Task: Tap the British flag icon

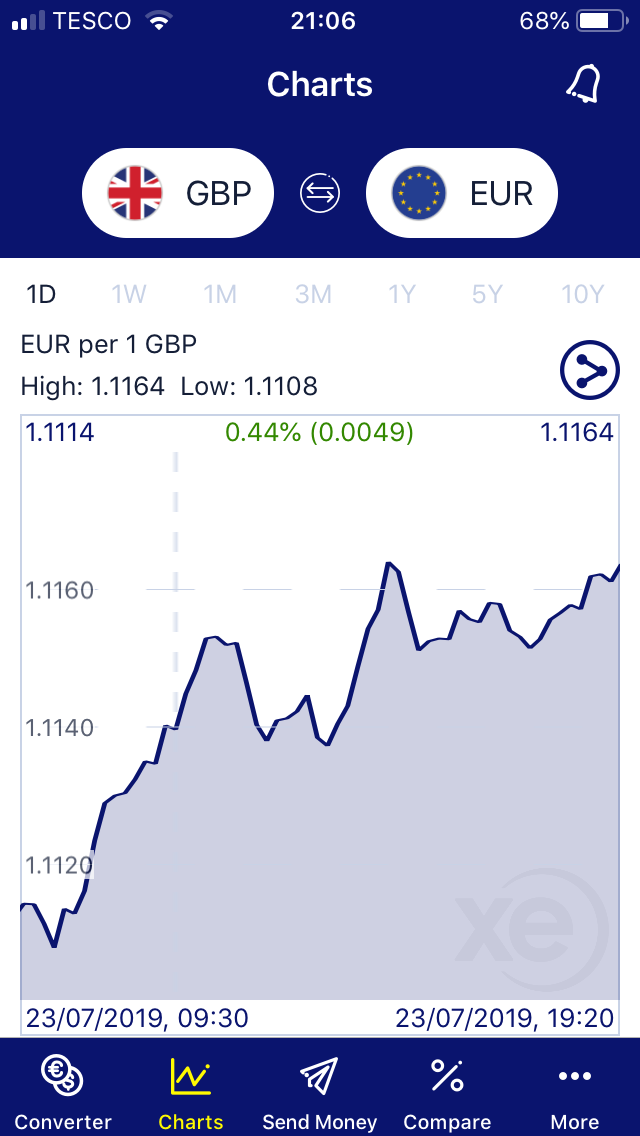Action: click(135, 193)
